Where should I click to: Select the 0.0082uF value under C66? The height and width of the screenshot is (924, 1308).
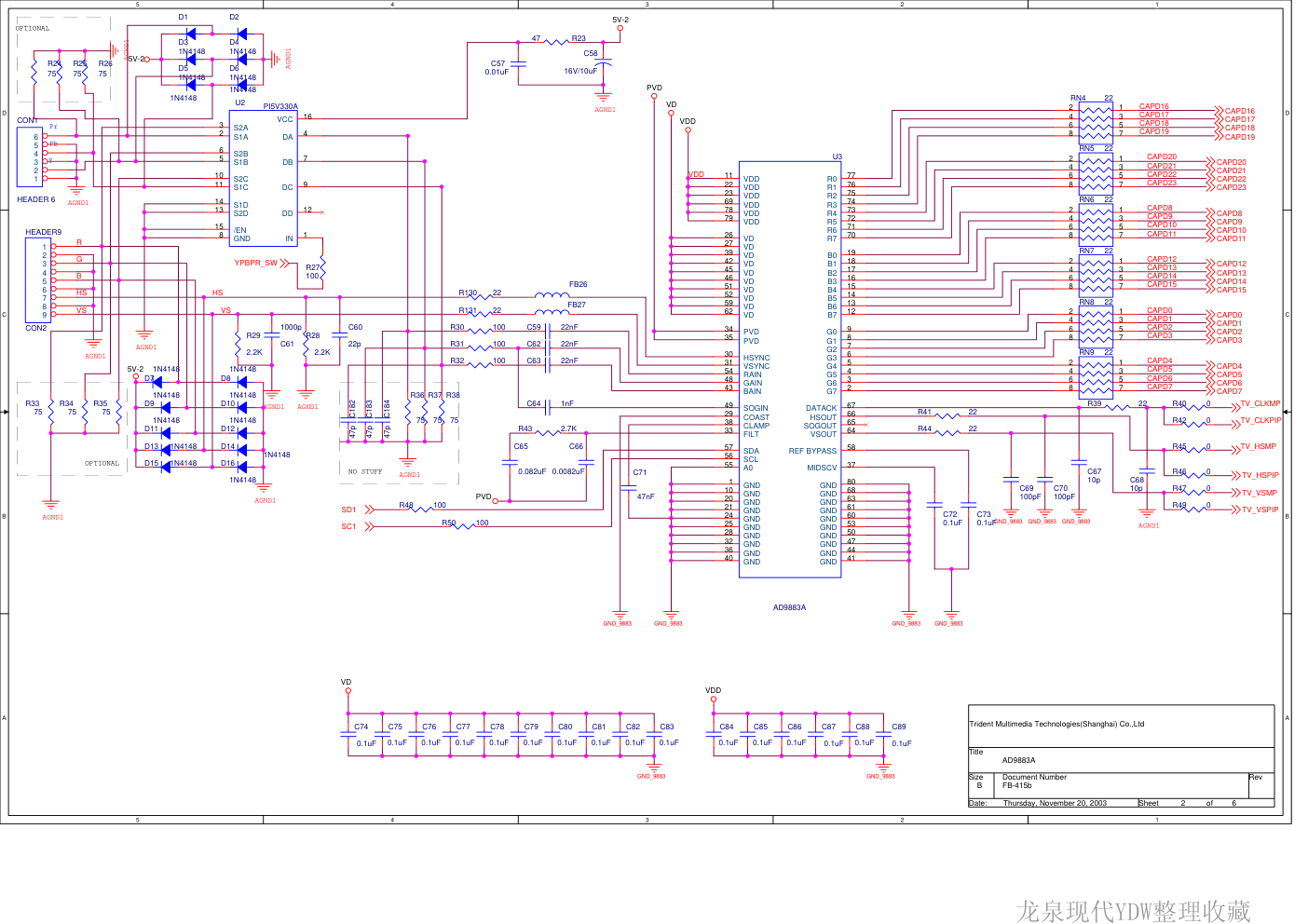[568, 471]
